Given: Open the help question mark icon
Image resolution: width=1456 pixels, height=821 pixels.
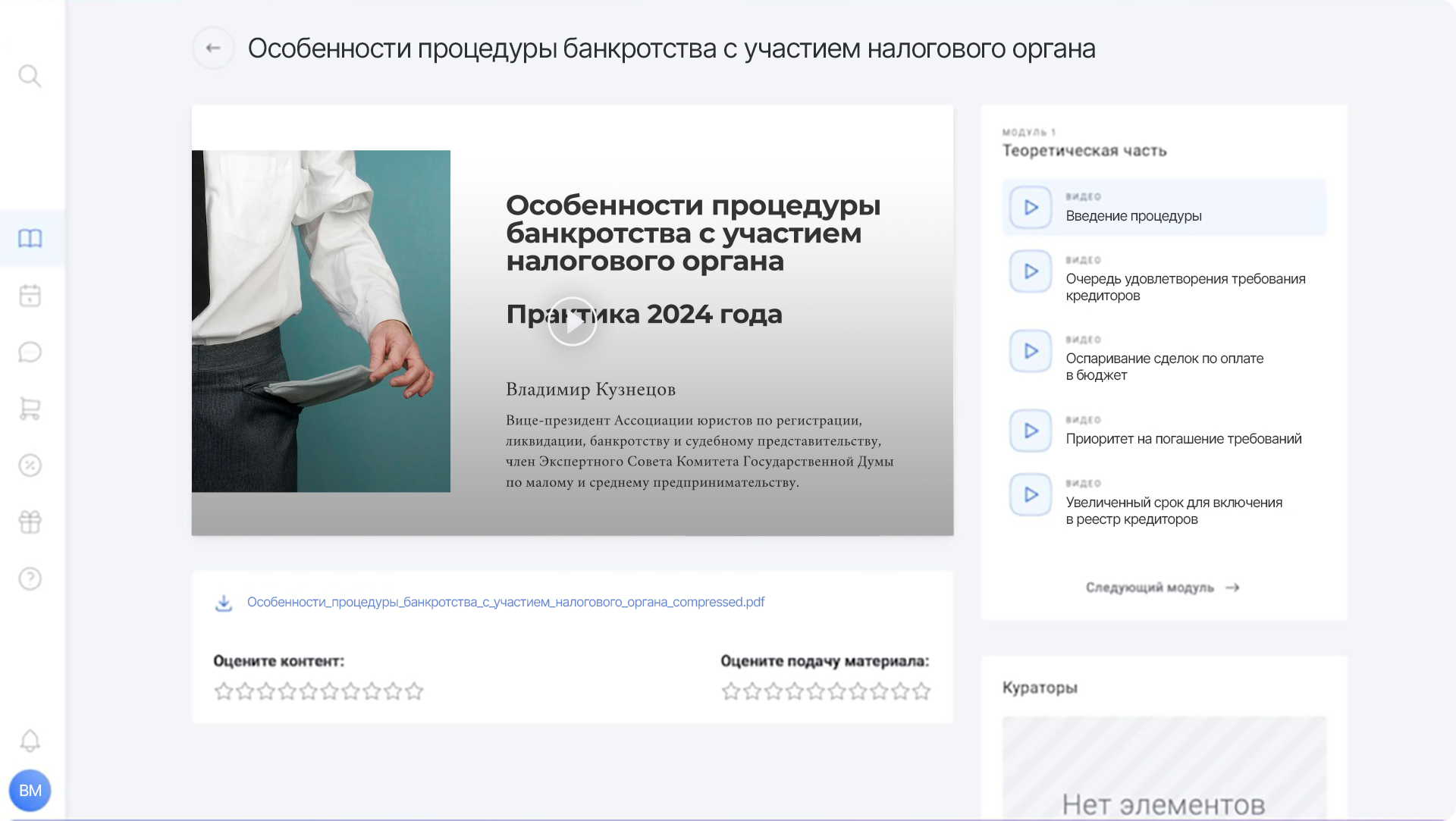Looking at the screenshot, I should coord(30,578).
